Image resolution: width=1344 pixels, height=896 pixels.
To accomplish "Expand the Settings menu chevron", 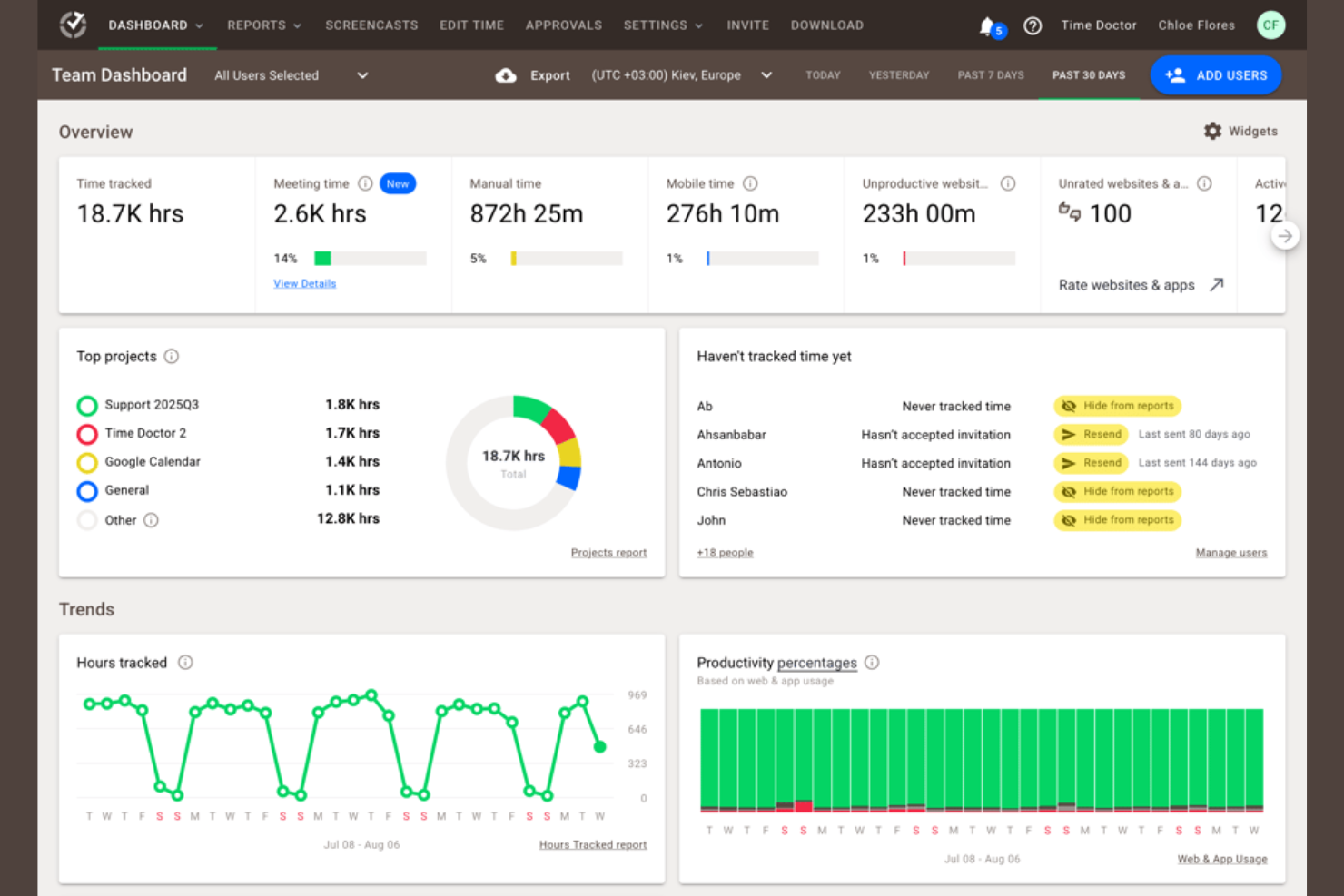I will (698, 25).
